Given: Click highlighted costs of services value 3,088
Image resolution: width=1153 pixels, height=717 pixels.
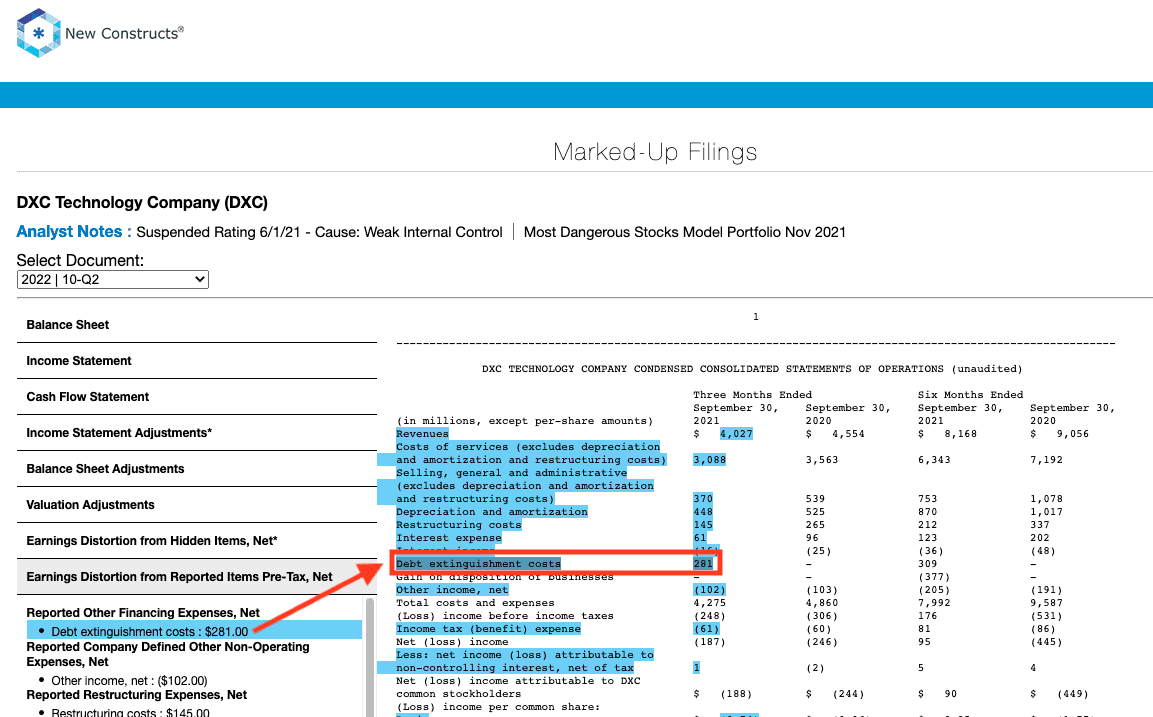Looking at the screenshot, I should [x=709, y=460].
